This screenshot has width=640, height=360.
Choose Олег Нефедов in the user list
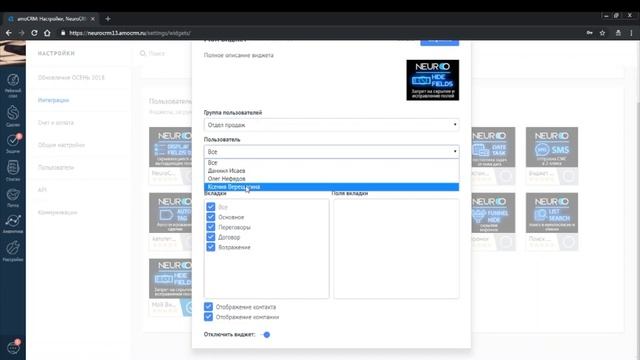click(x=331, y=179)
